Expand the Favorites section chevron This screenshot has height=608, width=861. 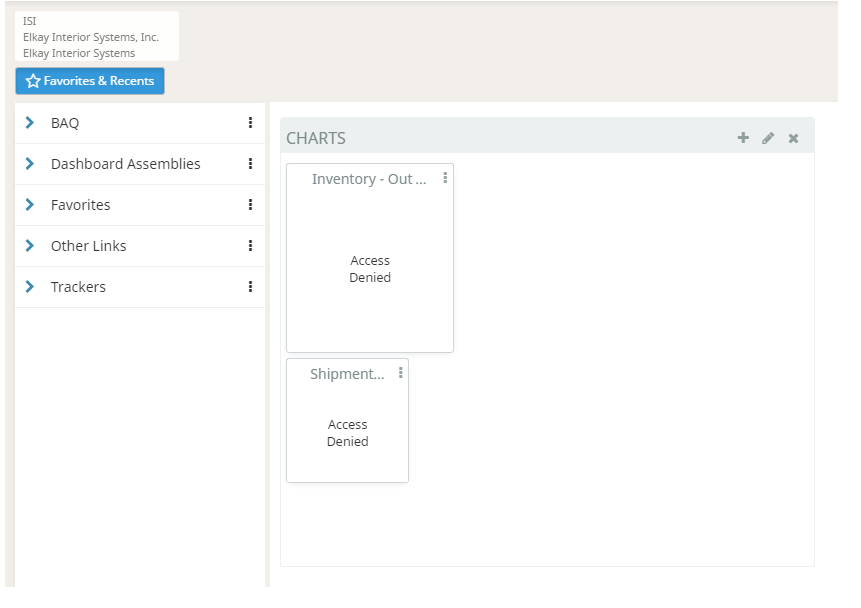click(x=30, y=205)
